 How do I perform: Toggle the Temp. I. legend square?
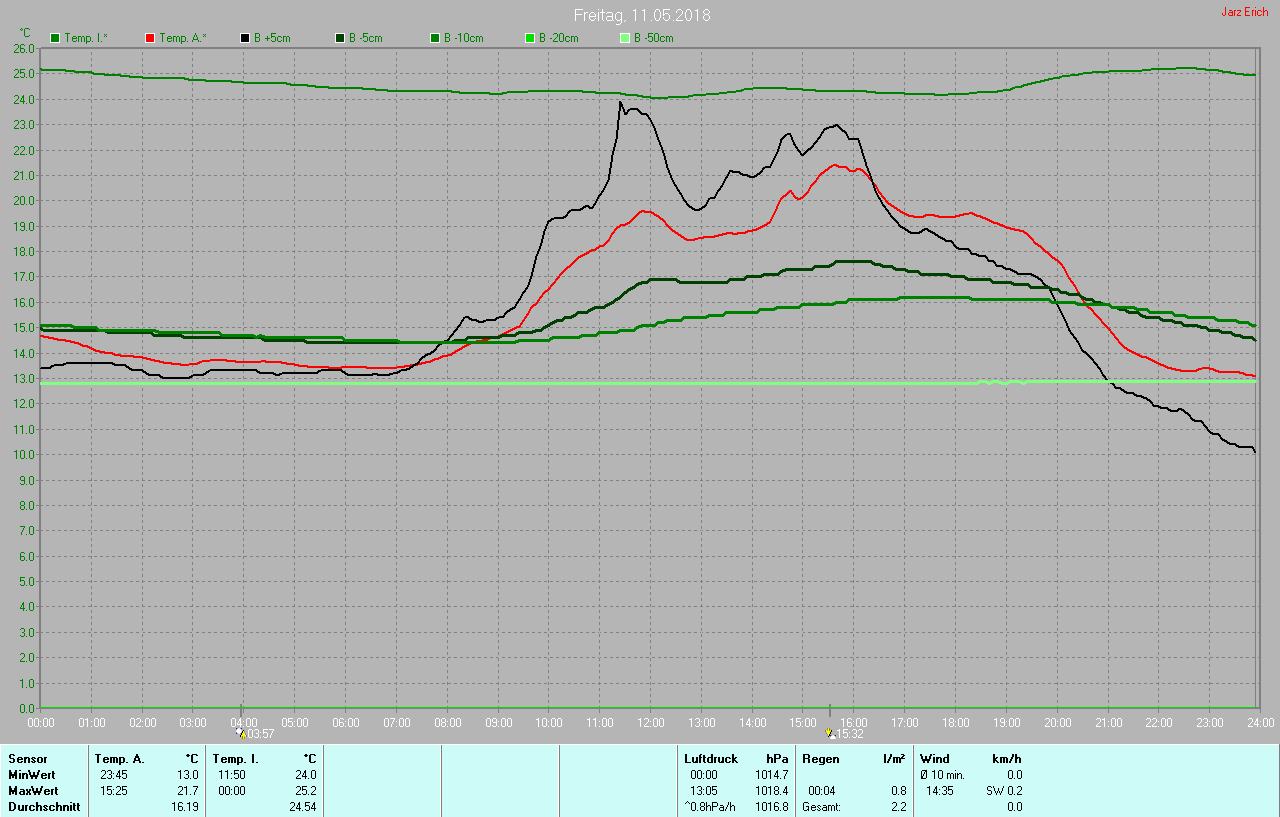(x=55, y=38)
